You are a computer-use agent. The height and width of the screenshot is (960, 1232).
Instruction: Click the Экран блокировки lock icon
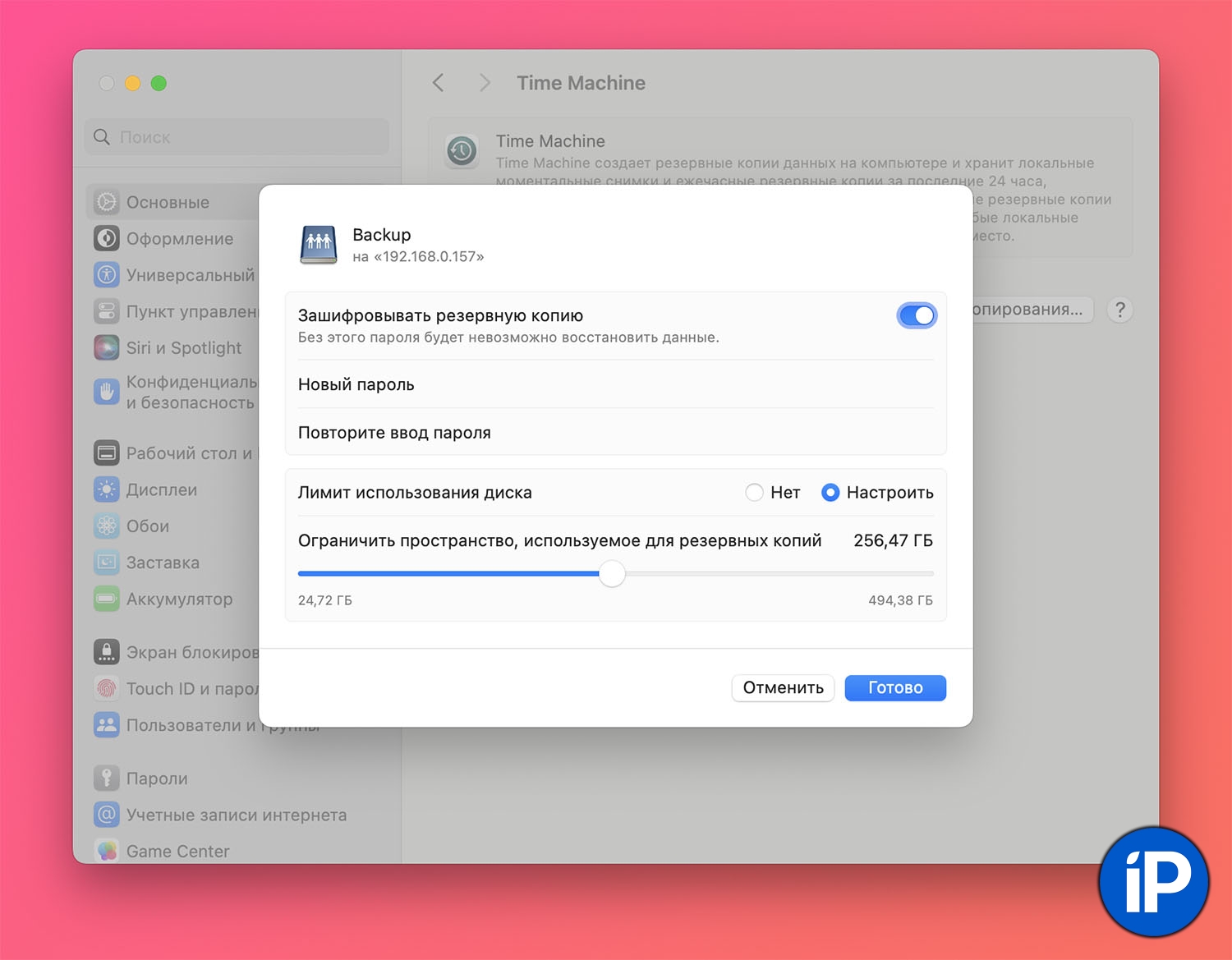(107, 652)
